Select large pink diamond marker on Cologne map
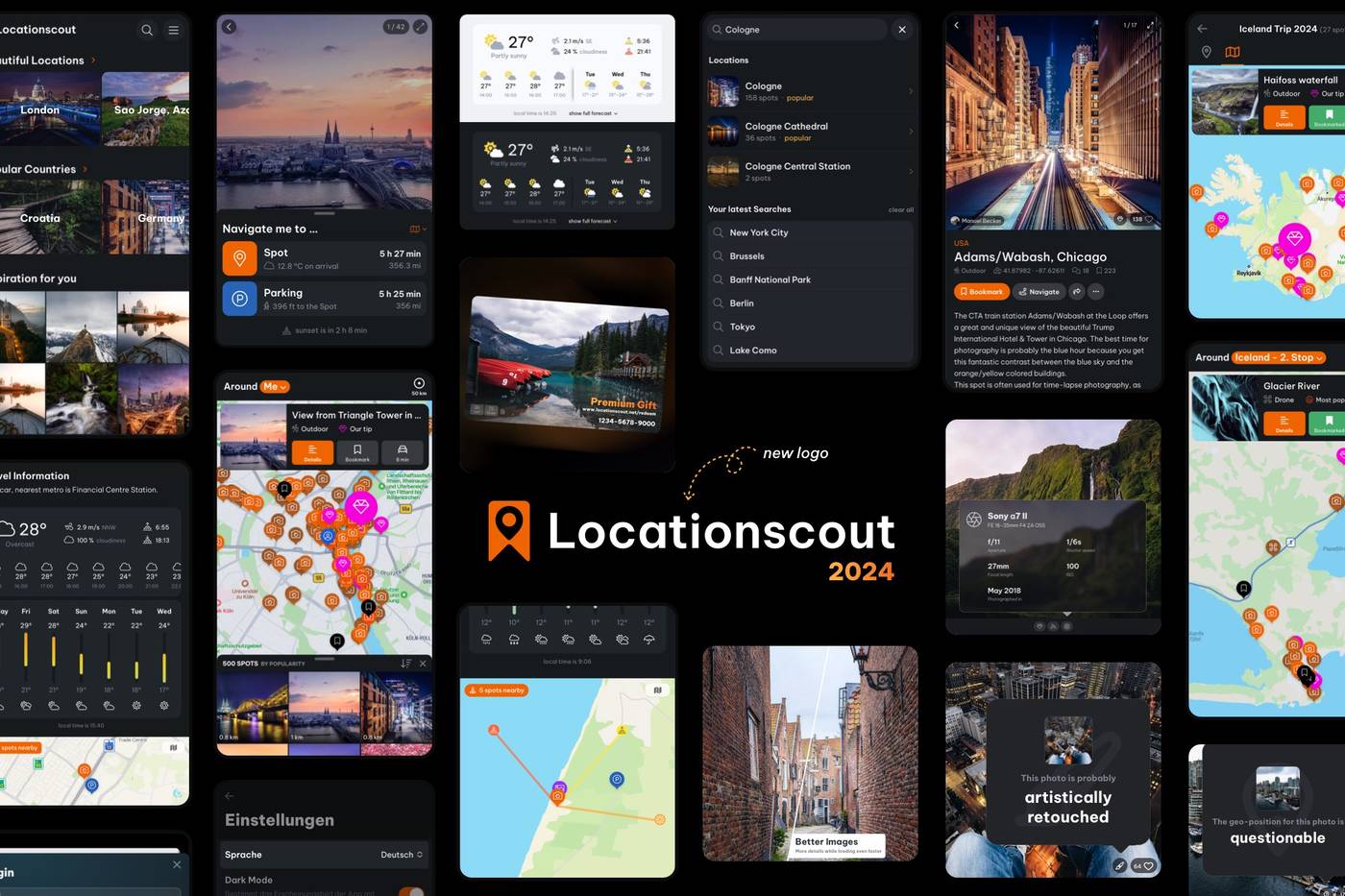The image size is (1345, 896). (361, 506)
